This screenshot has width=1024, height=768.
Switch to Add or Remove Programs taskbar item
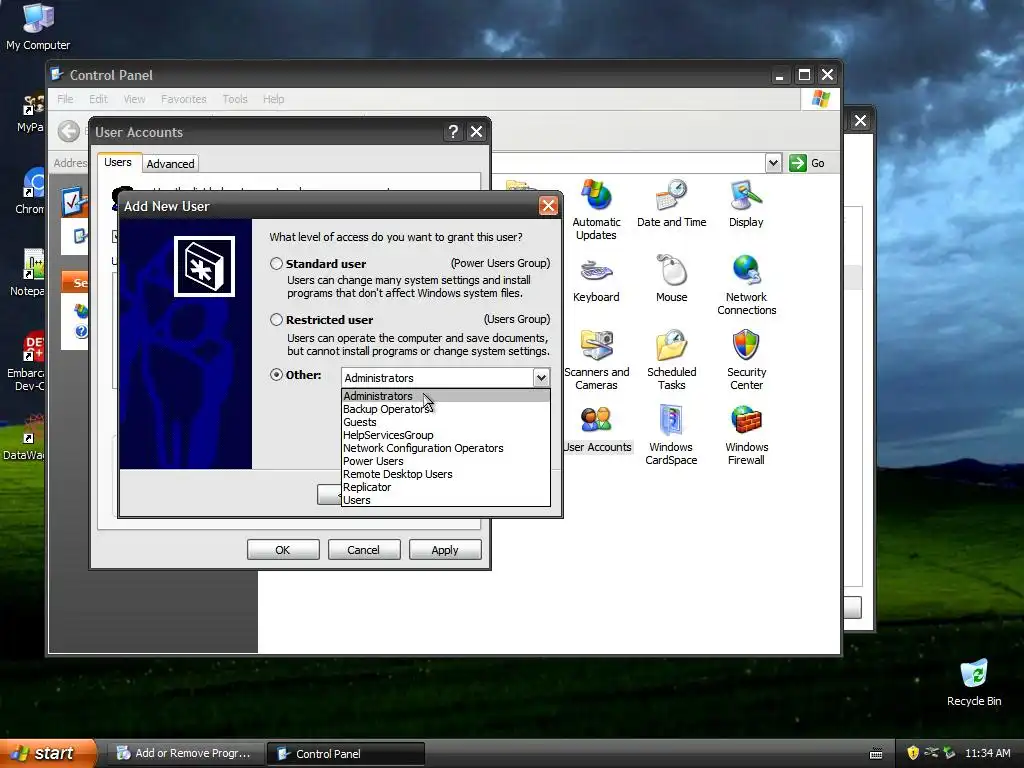coord(185,753)
